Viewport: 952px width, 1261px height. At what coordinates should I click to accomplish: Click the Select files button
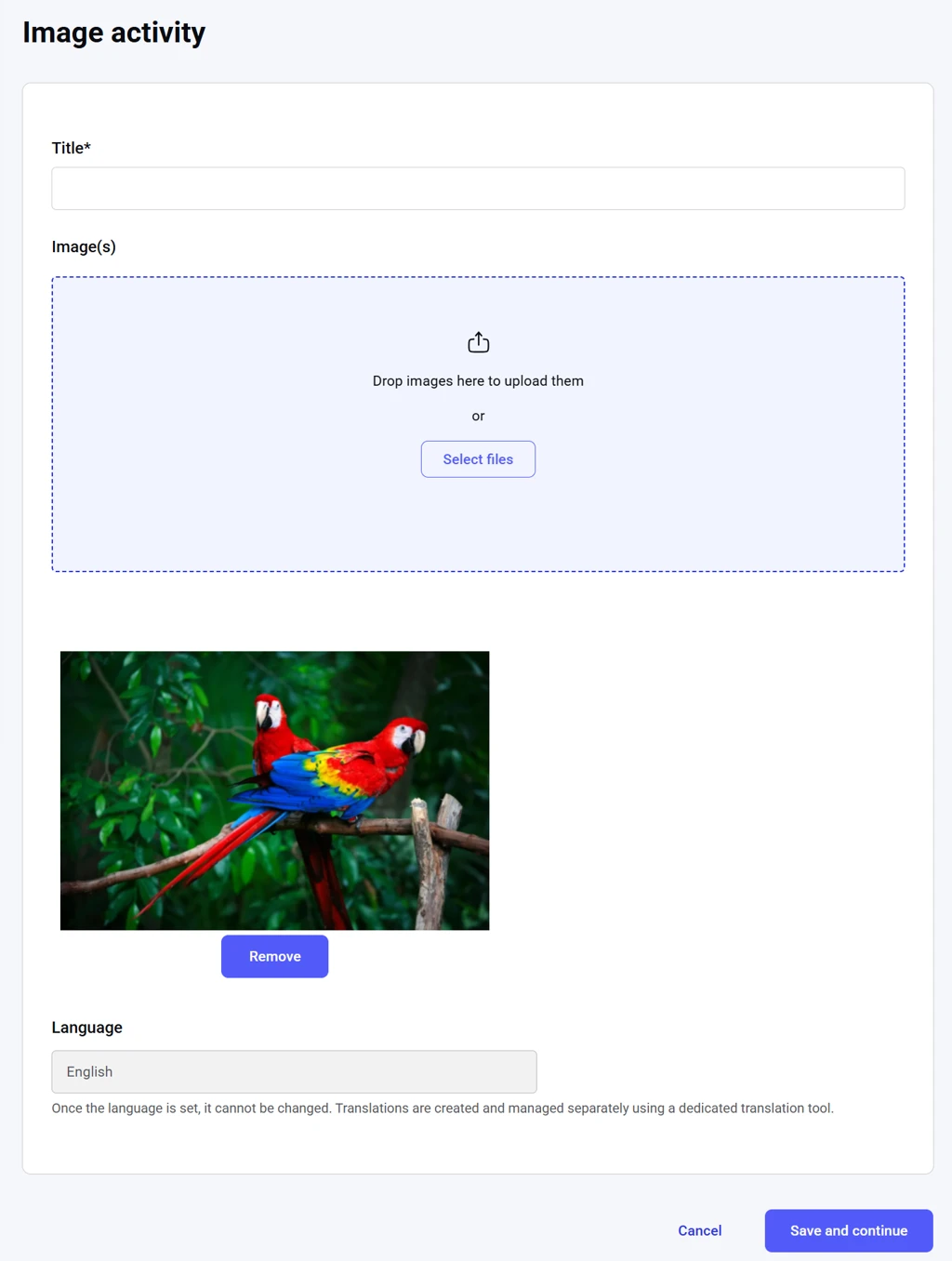tap(478, 459)
